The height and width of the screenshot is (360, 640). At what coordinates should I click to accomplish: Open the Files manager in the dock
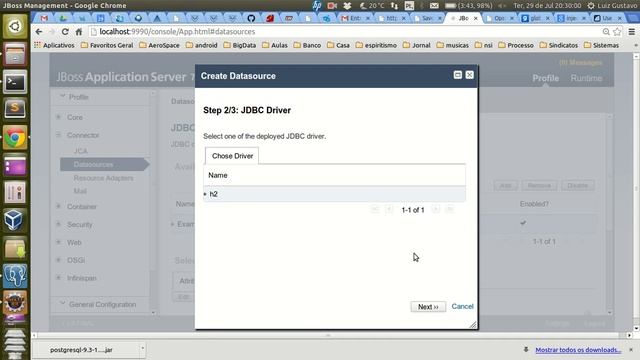coord(15,54)
